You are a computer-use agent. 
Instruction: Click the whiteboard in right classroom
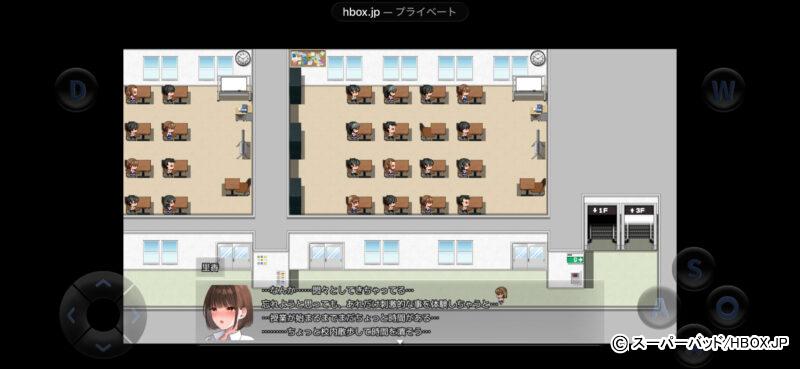click(x=529, y=84)
